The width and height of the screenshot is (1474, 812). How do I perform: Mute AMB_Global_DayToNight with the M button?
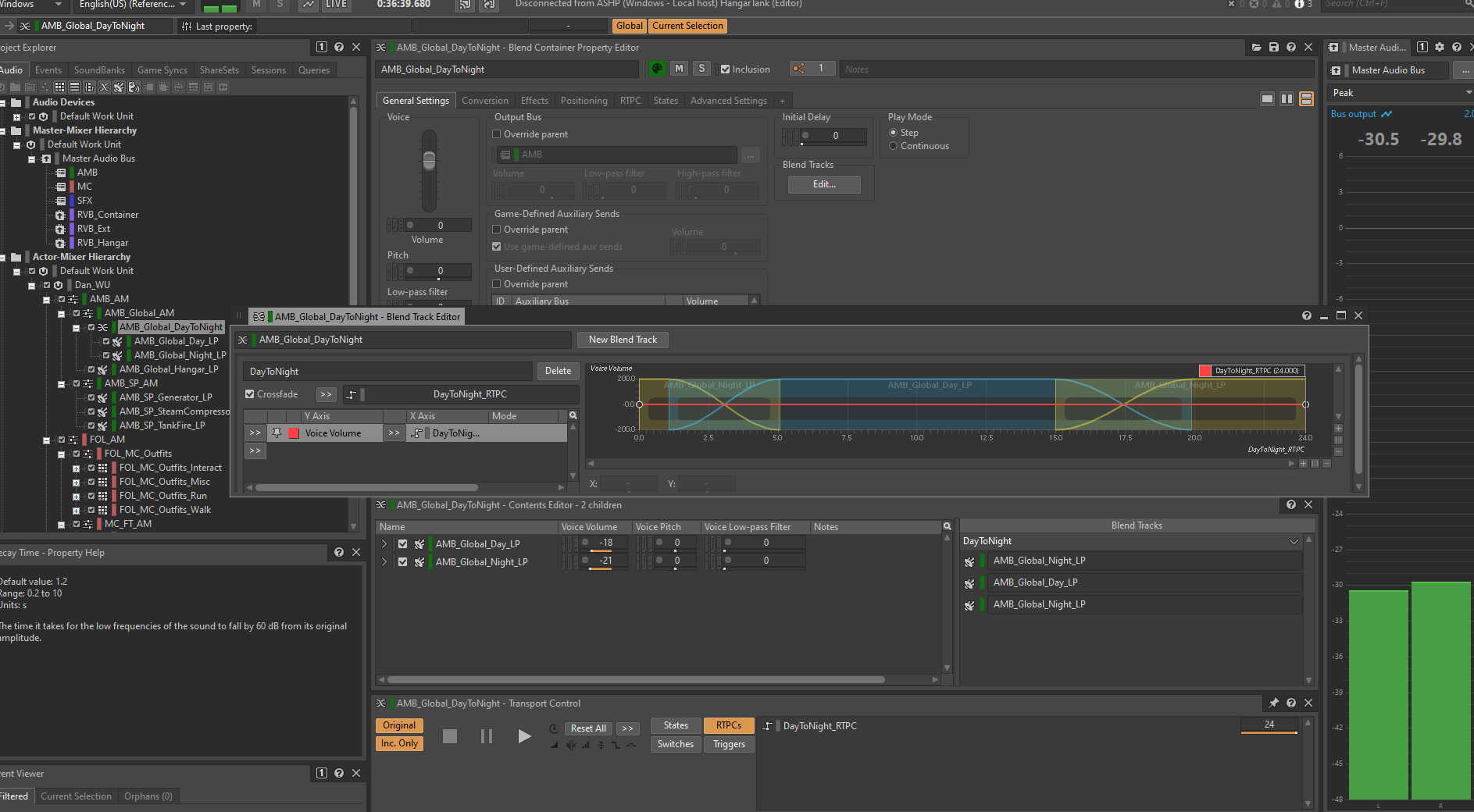[679, 69]
